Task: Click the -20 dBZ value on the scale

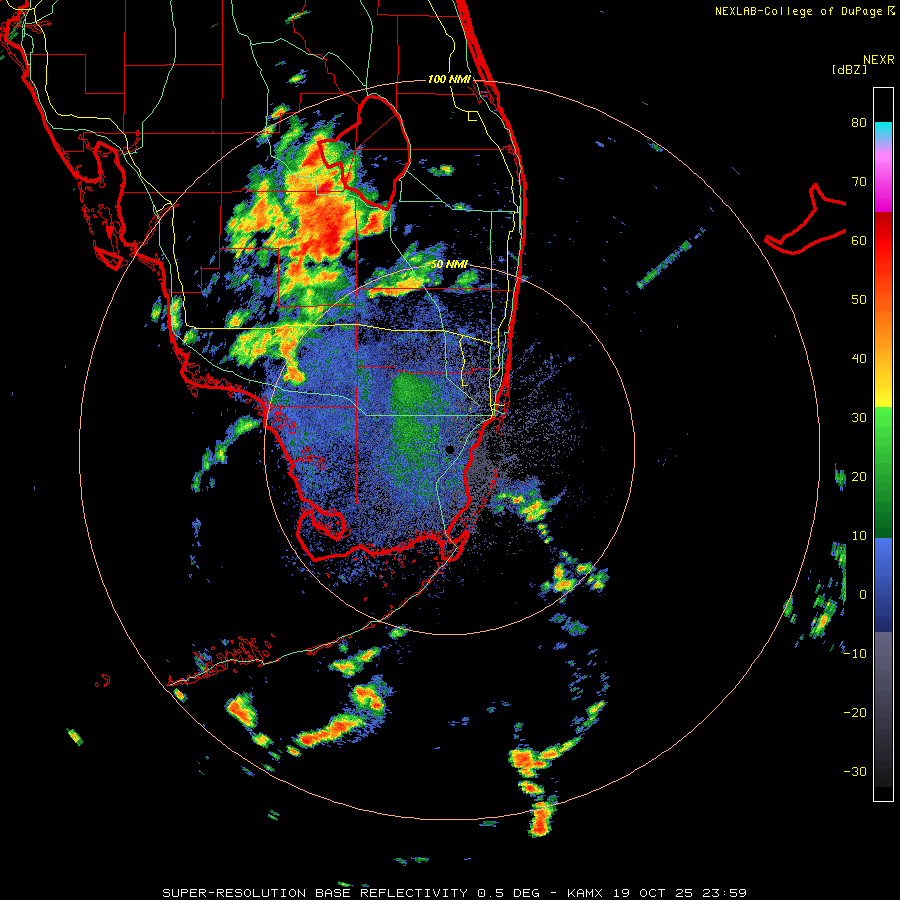Action: 855,713
